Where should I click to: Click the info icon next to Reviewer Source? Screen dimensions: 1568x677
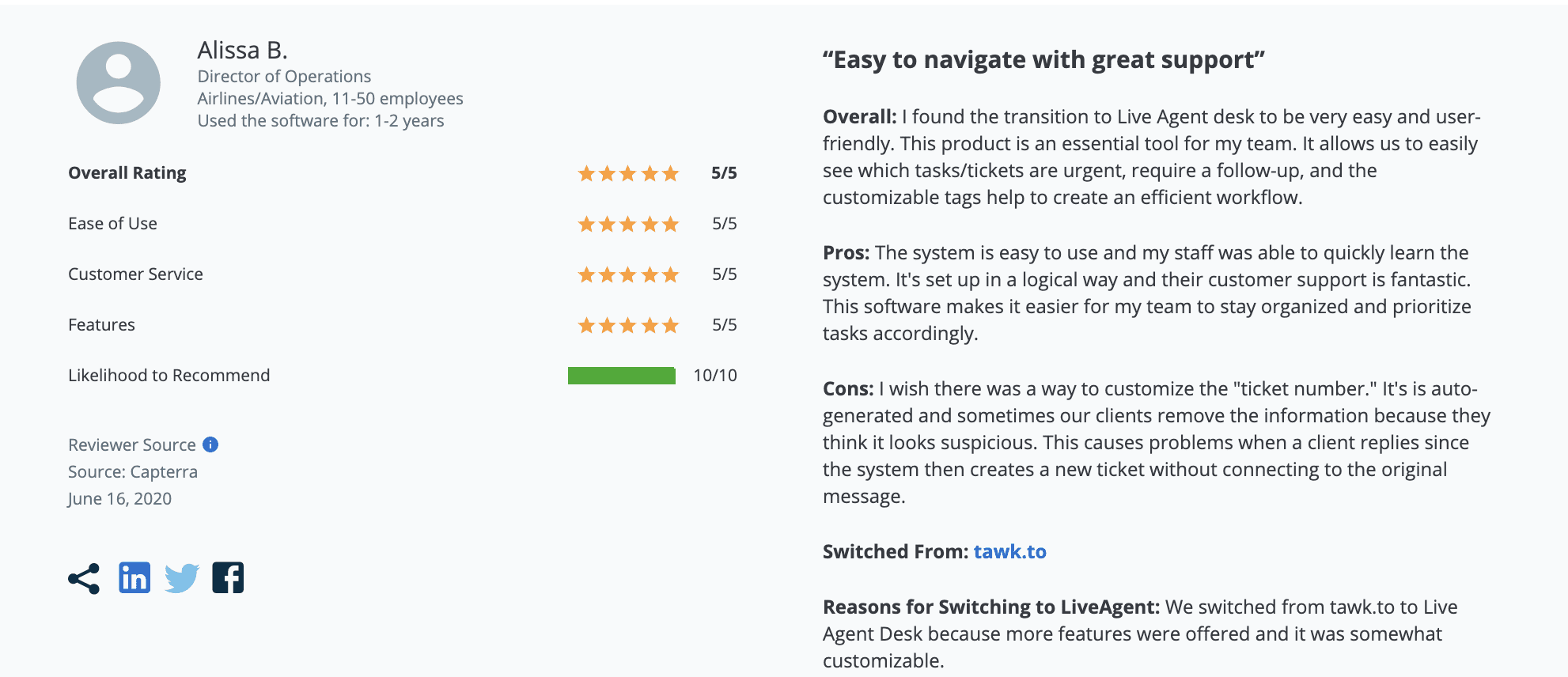210,444
